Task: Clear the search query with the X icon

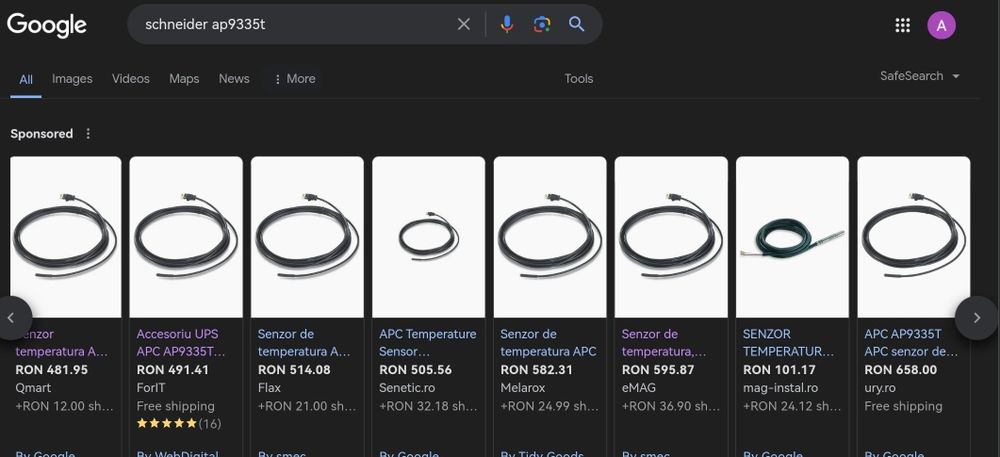Action: pyautogui.click(x=464, y=24)
